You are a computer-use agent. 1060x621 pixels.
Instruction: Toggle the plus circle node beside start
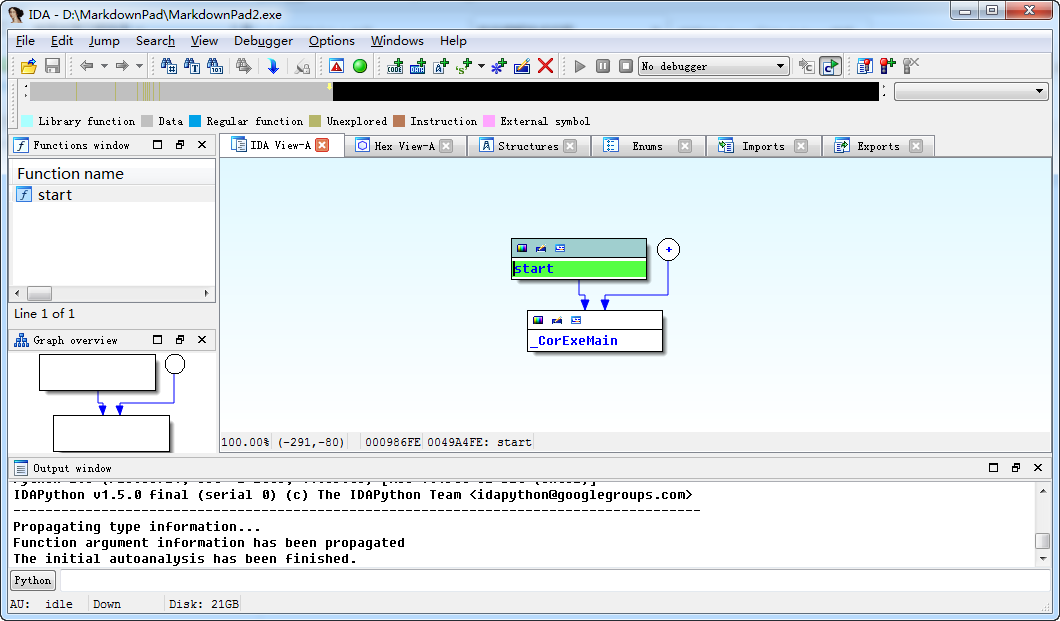click(x=669, y=250)
